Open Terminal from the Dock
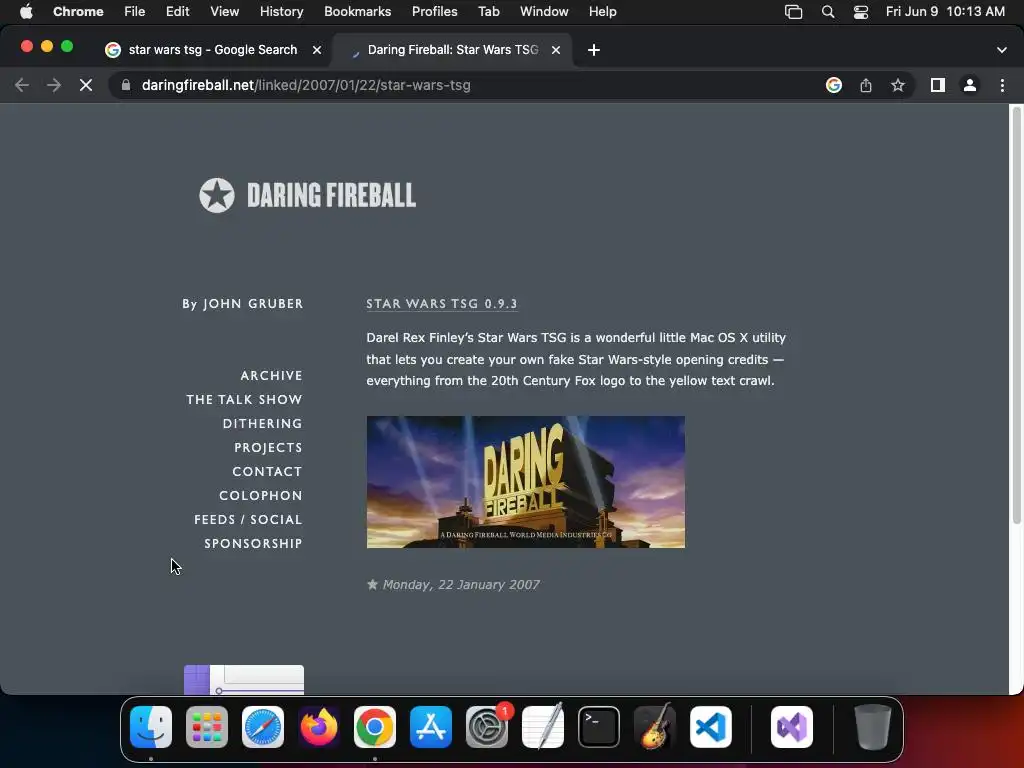The height and width of the screenshot is (768, 1024). [599, 727]
